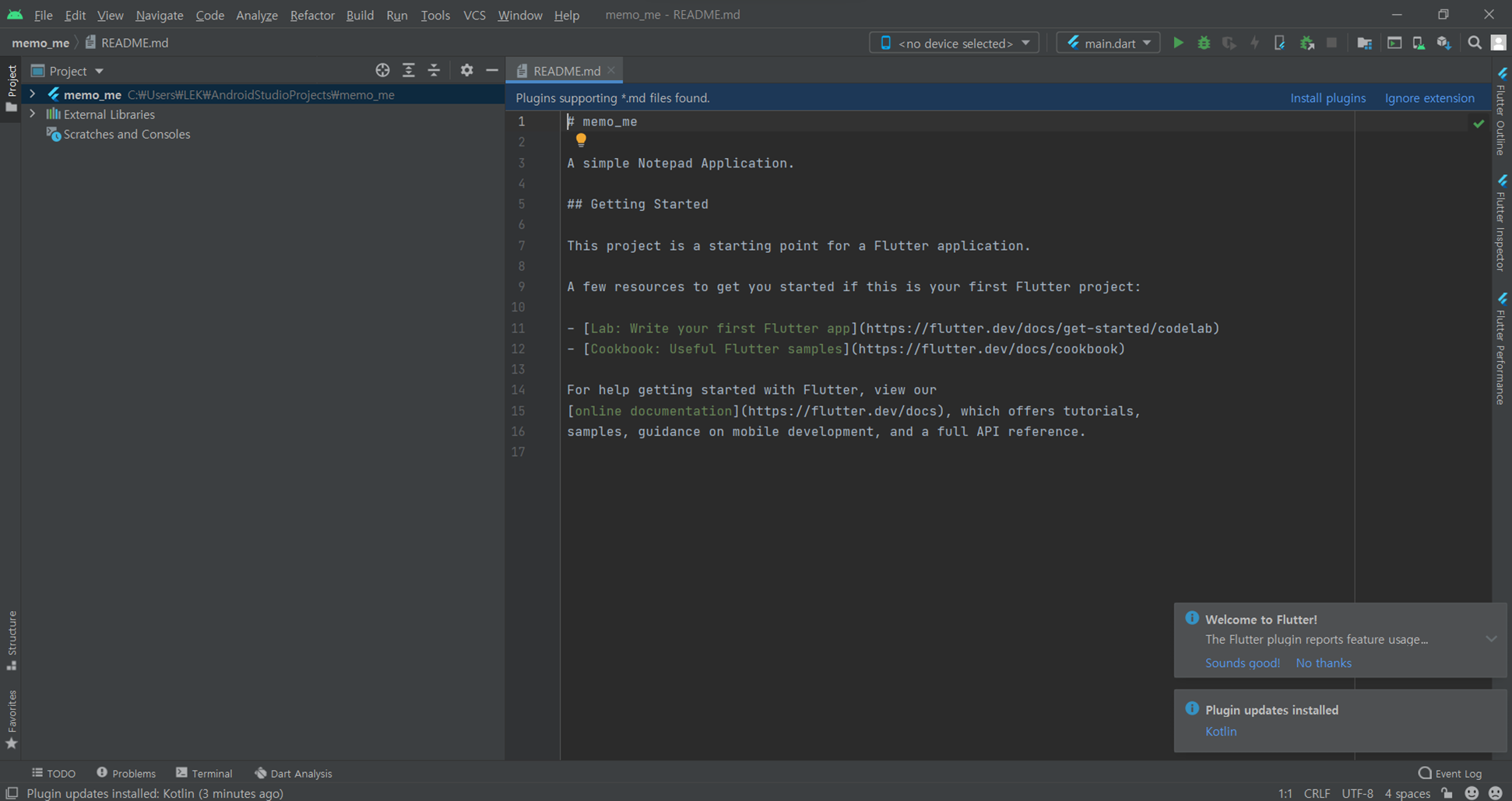Open the Navigate menu
The image size is (1512, 801).
click(x=160, y=15)
